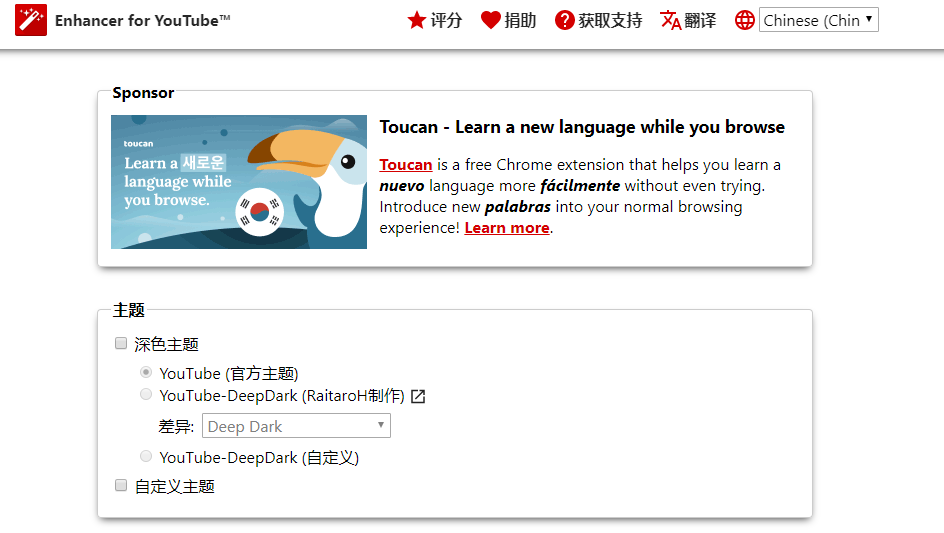Click the question mark icon for 获取支持
The height and width of the screenshot is (533, 944).
[565, 20]
